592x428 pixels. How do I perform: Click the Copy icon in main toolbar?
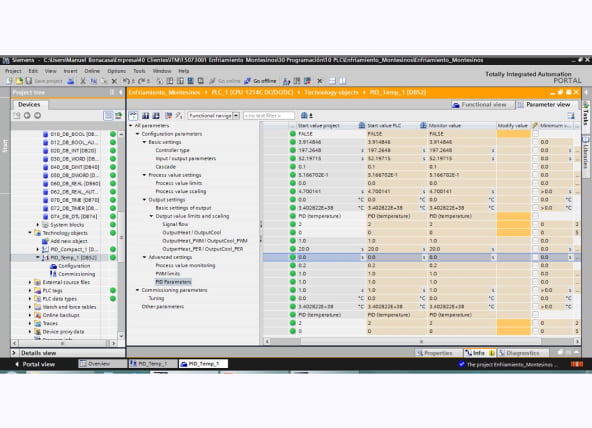pos(93,81)
